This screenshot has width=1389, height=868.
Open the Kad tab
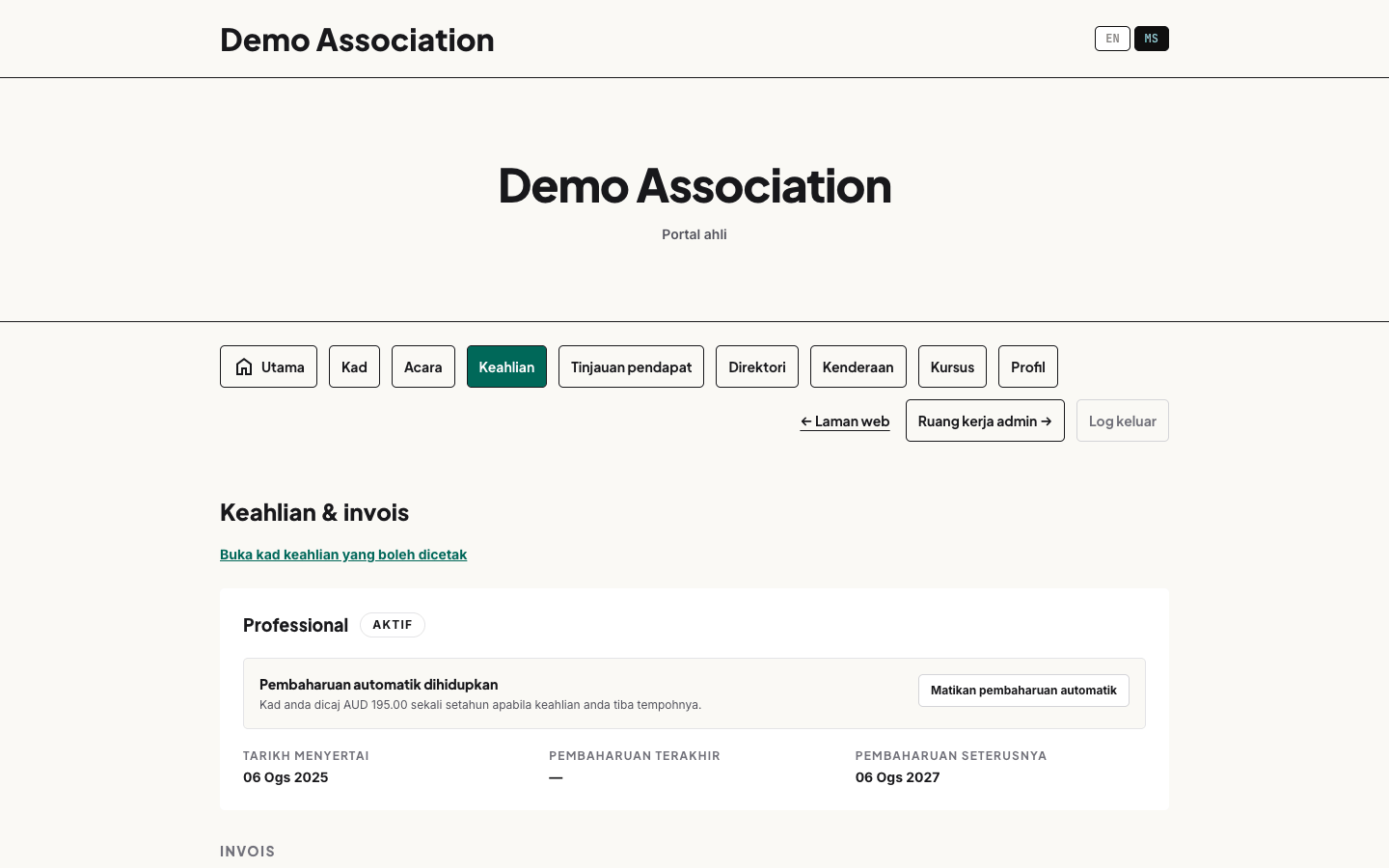coord(354,366)
